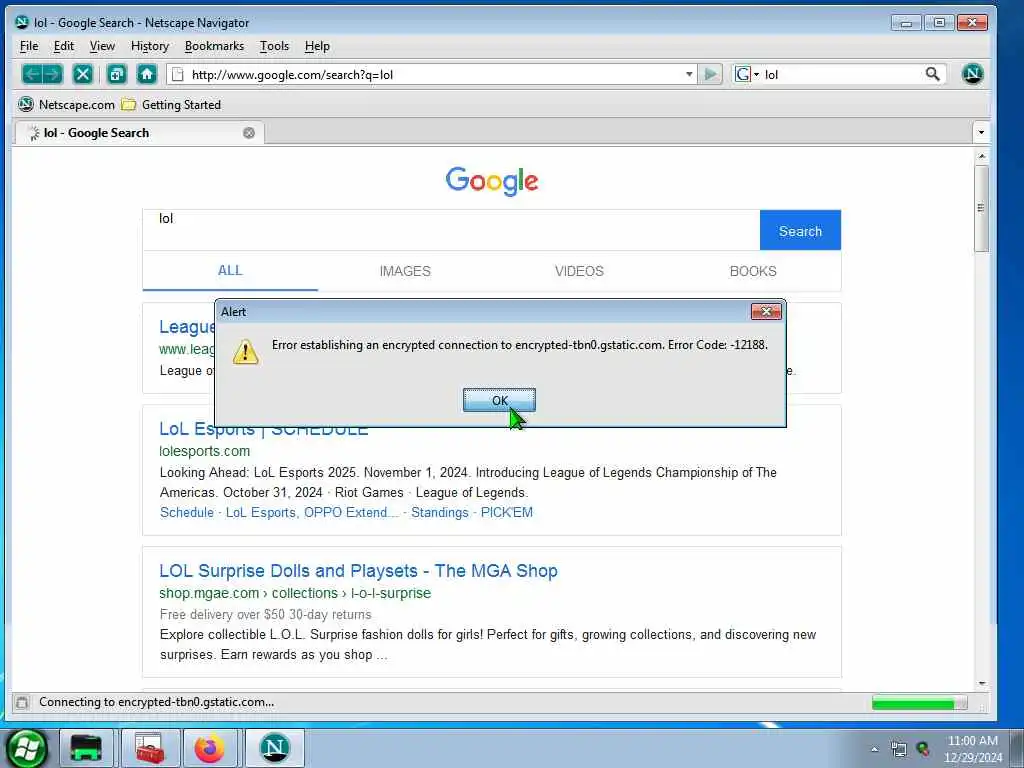Click the Google page search input

pyautogui.click(x=451, y=230)
